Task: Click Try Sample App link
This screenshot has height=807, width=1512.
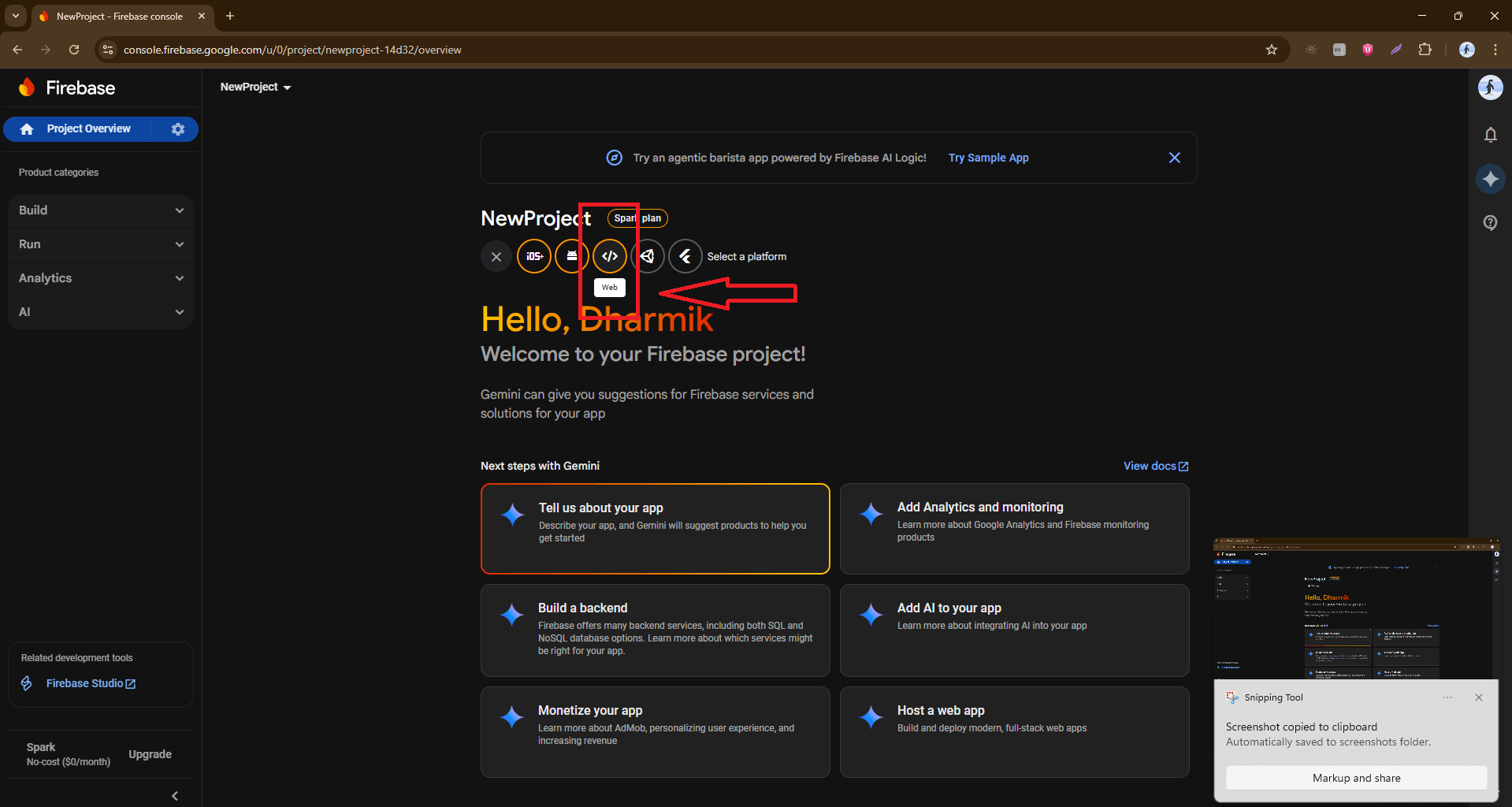Action: click(x=988, y=158)
